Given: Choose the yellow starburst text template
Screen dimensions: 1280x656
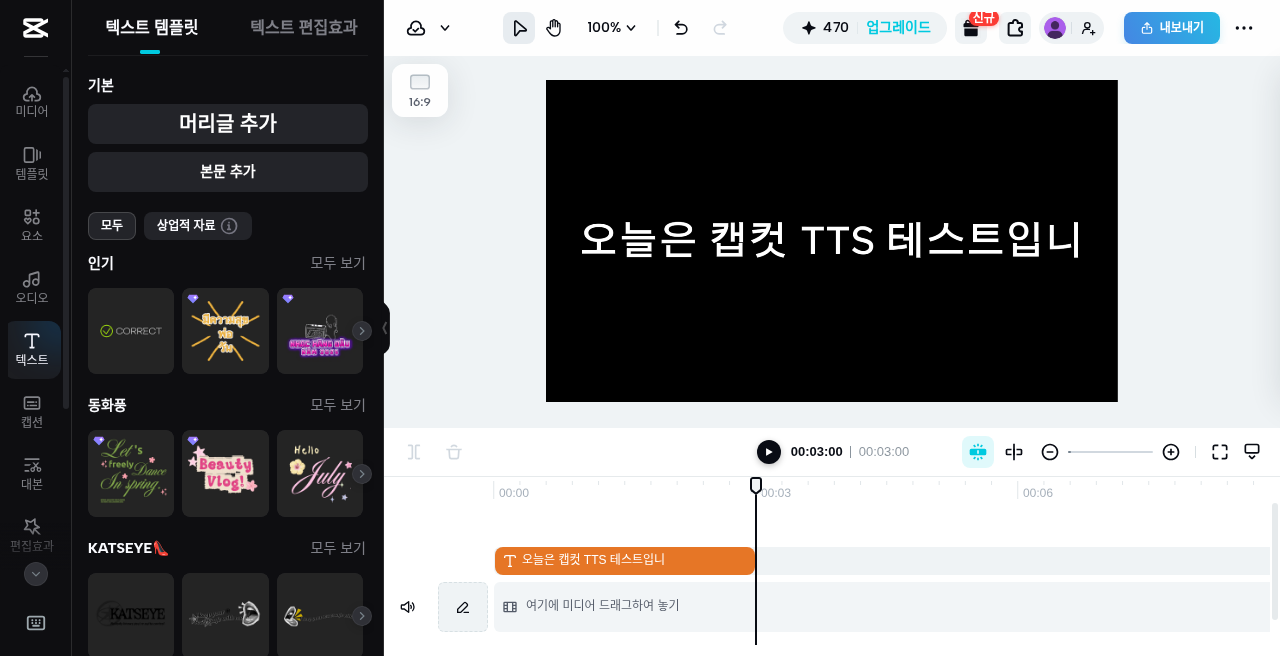Looking at the screenshot, I should pyautogui.click(x=226, y=331).
